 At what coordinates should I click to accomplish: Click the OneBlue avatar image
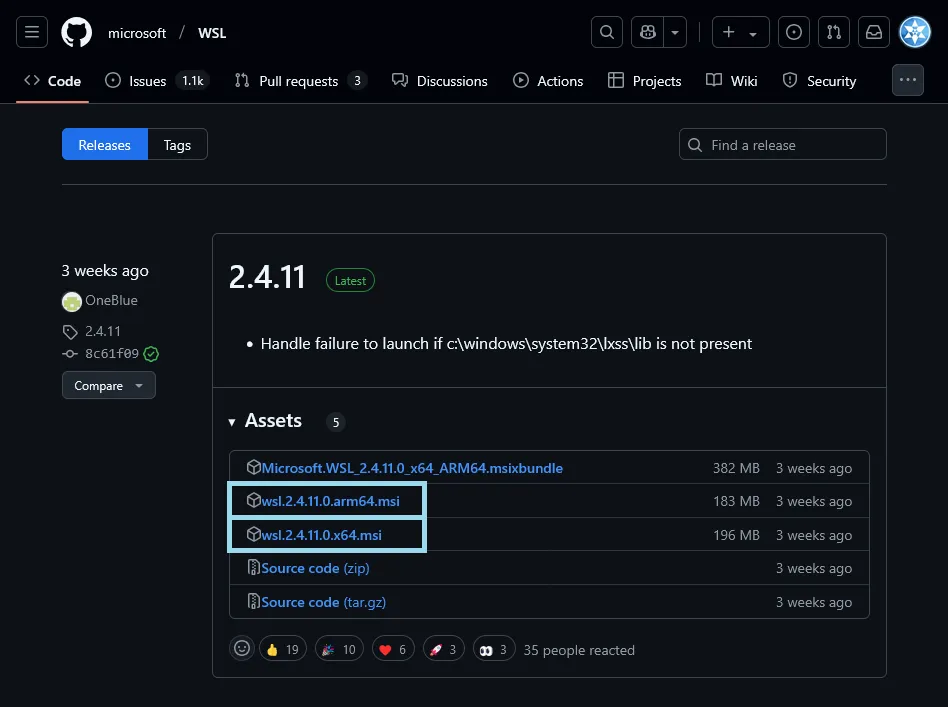point(71,301)
